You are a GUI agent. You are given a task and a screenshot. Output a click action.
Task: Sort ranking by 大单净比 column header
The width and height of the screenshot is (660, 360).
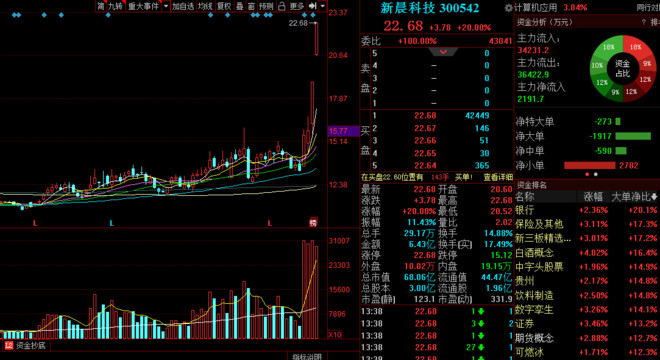coord(634,197)
